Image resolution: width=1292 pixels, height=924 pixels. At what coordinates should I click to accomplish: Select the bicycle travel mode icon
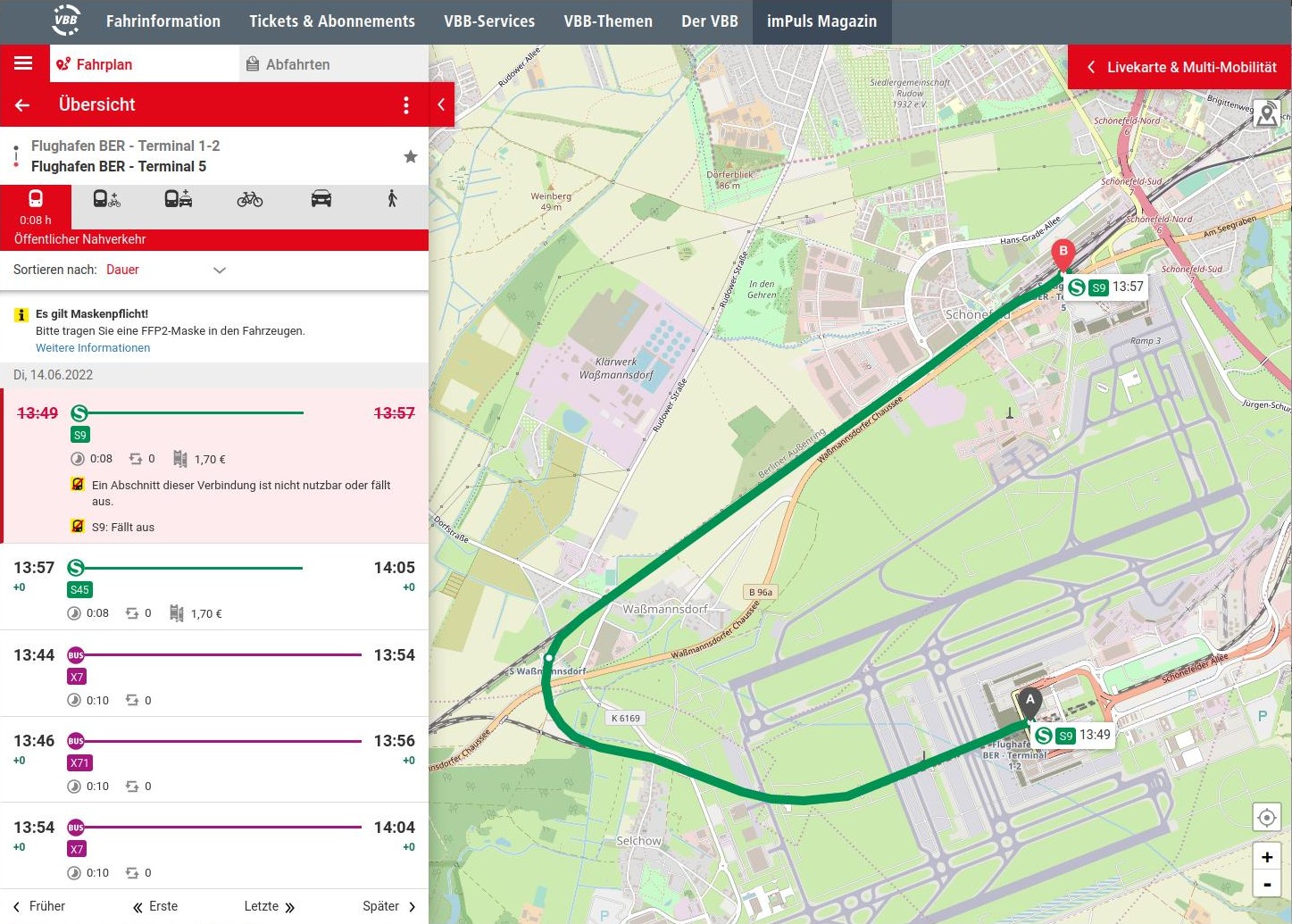click(250, 199)
